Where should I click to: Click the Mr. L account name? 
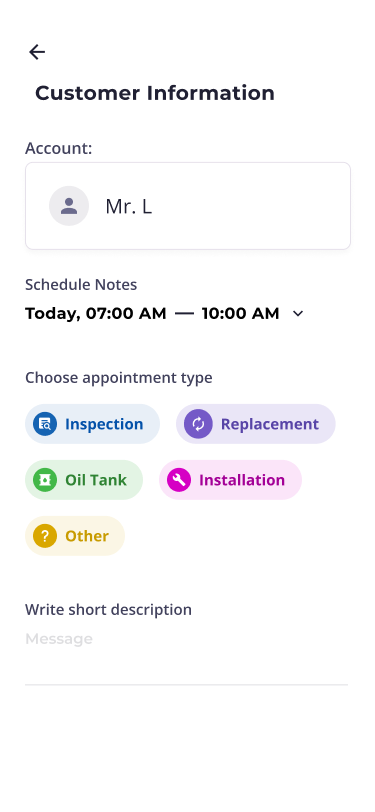pos(128,206)
